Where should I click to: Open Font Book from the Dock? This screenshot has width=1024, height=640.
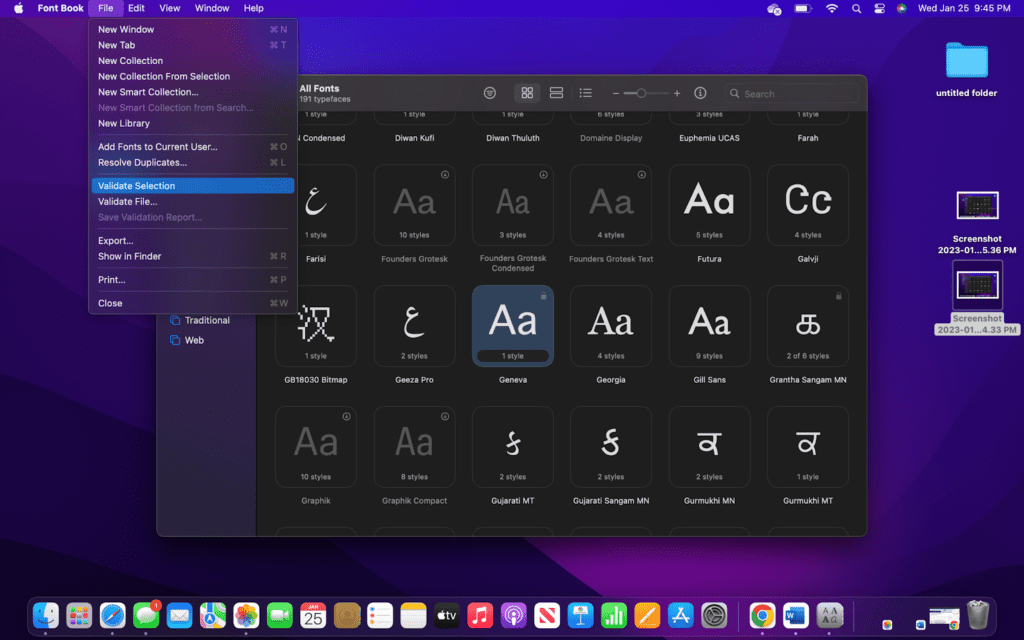830,615
